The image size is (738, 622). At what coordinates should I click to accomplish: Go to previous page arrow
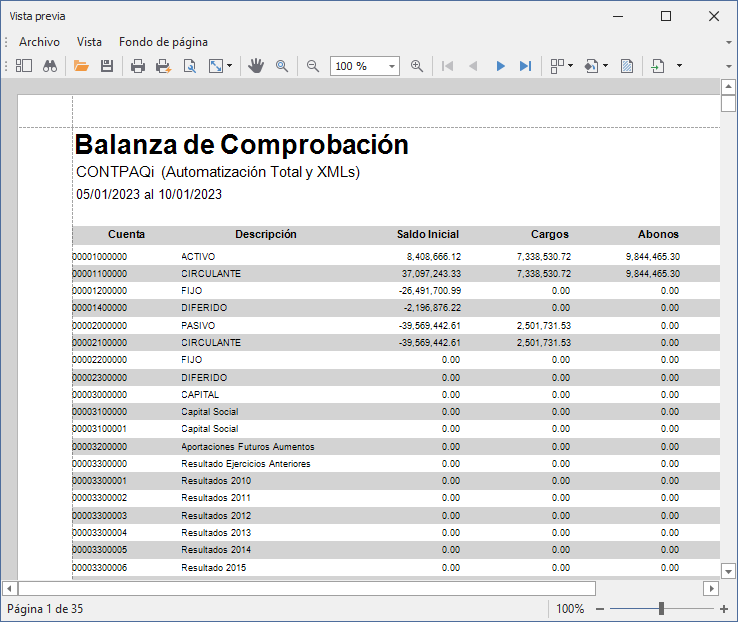click(473, 66)
